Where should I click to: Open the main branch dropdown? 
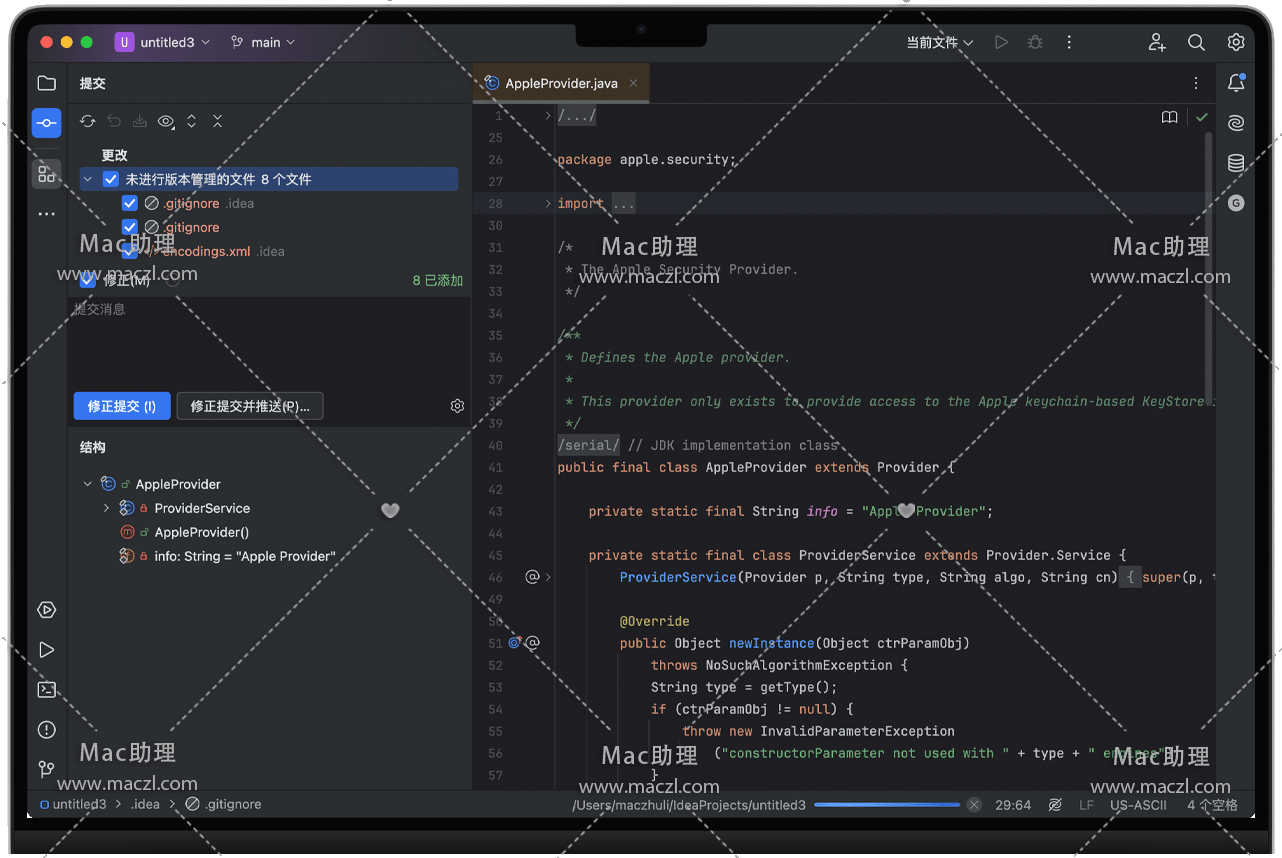[x=263, y=42]
